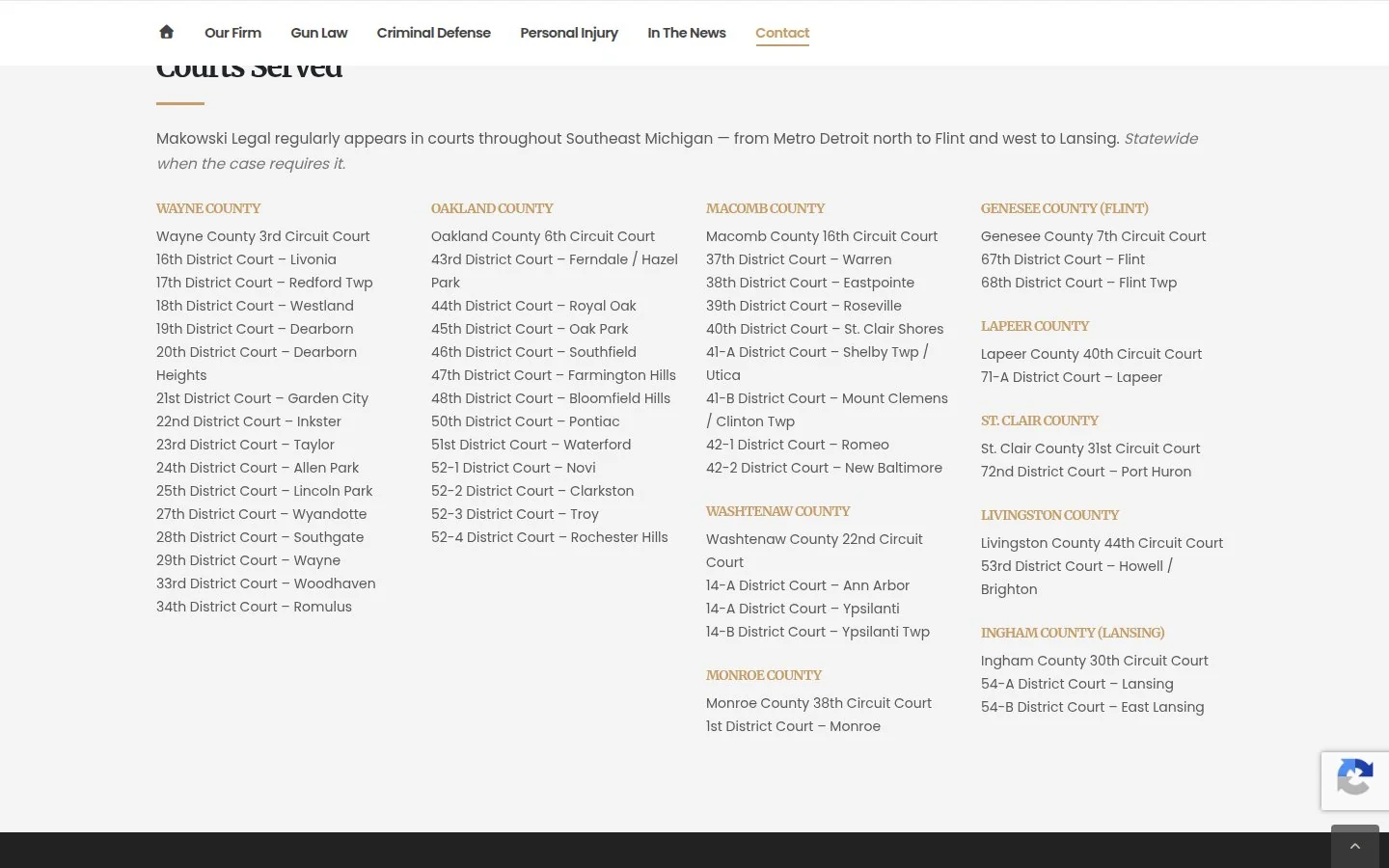This screenshot has width=1389, height=868.
Task: Go to the home page icon
Action: [166, 32]
